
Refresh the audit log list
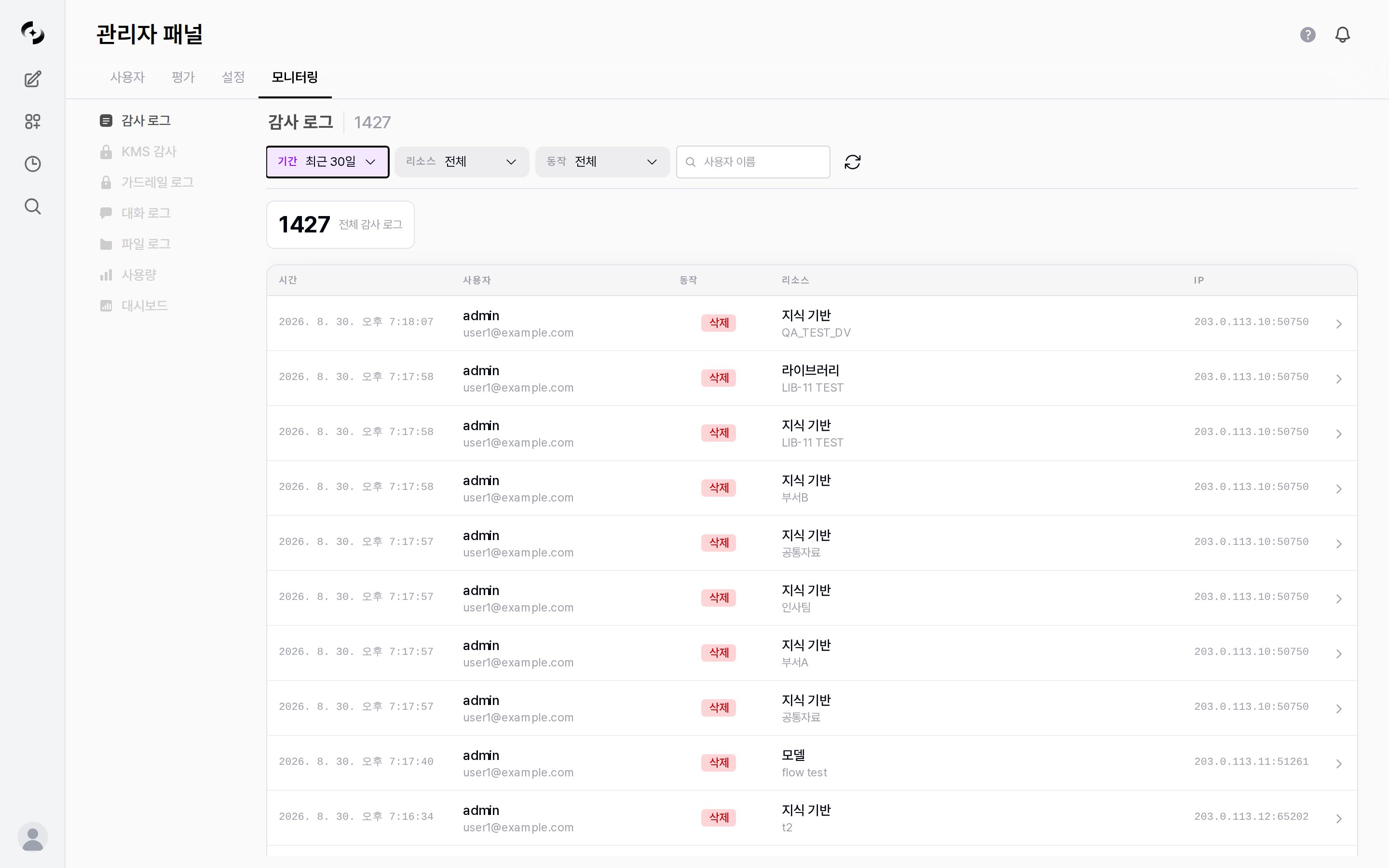[852, 162]
